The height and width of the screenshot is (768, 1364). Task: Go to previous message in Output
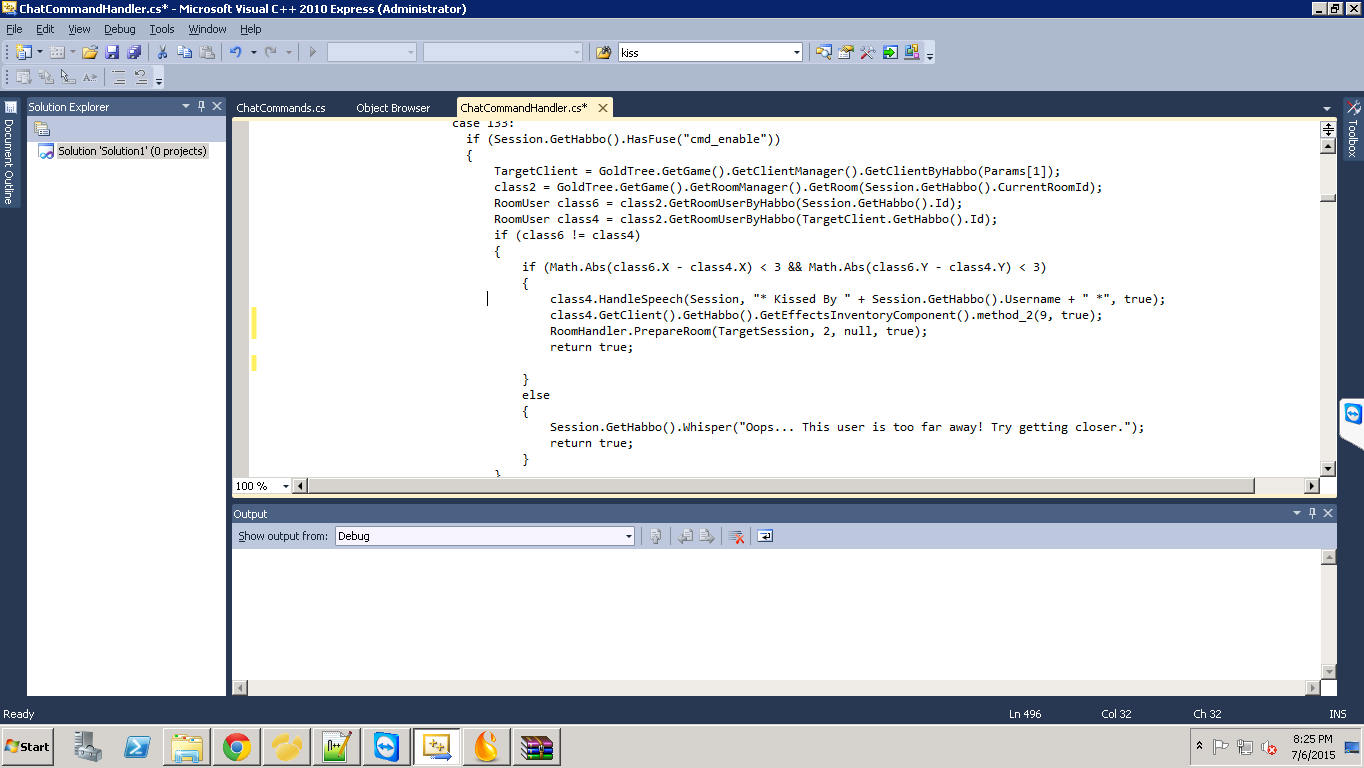tap(685, 536)
